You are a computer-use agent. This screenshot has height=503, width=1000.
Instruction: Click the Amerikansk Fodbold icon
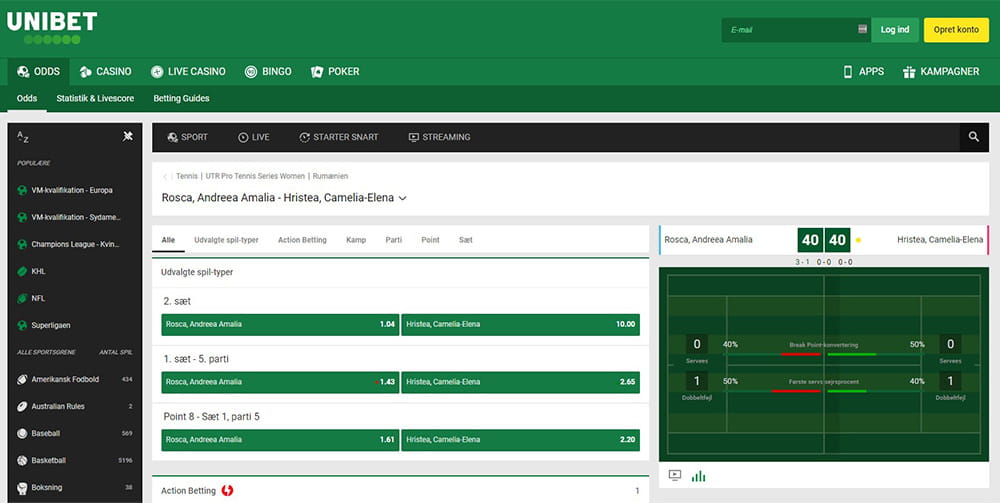click(x=22, y=379)
